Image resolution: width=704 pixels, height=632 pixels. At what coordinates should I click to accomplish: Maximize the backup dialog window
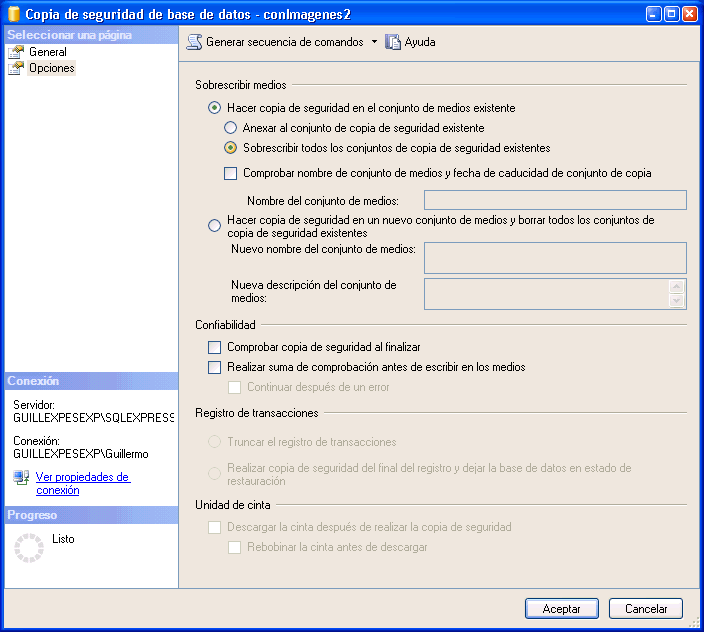pos(672,14)
